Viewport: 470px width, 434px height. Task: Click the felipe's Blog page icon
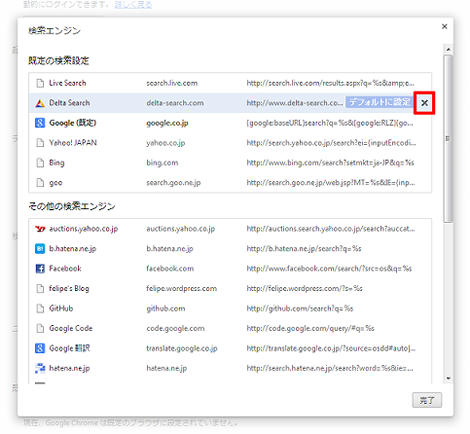[40, 288]
